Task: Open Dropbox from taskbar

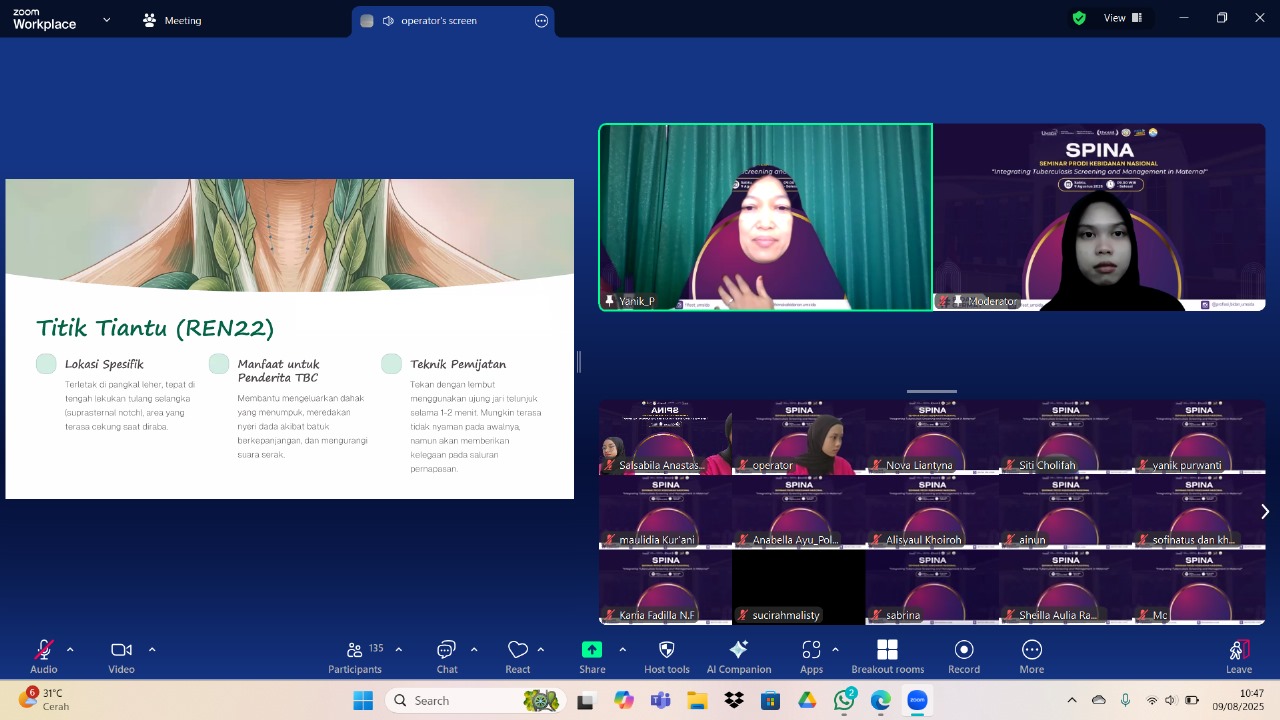Action: [x=734, y=700]
